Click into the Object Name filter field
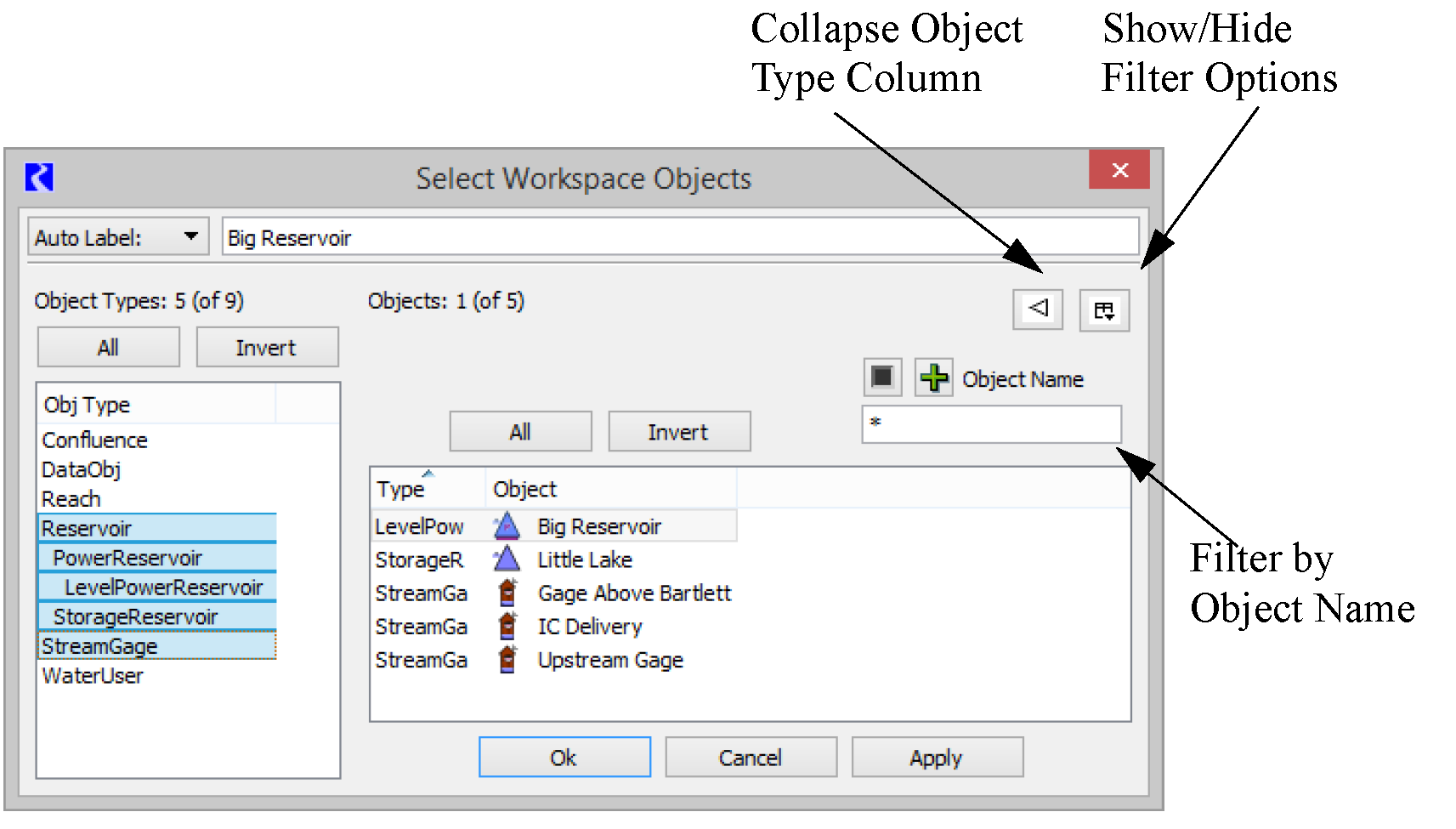 point(991,424)
